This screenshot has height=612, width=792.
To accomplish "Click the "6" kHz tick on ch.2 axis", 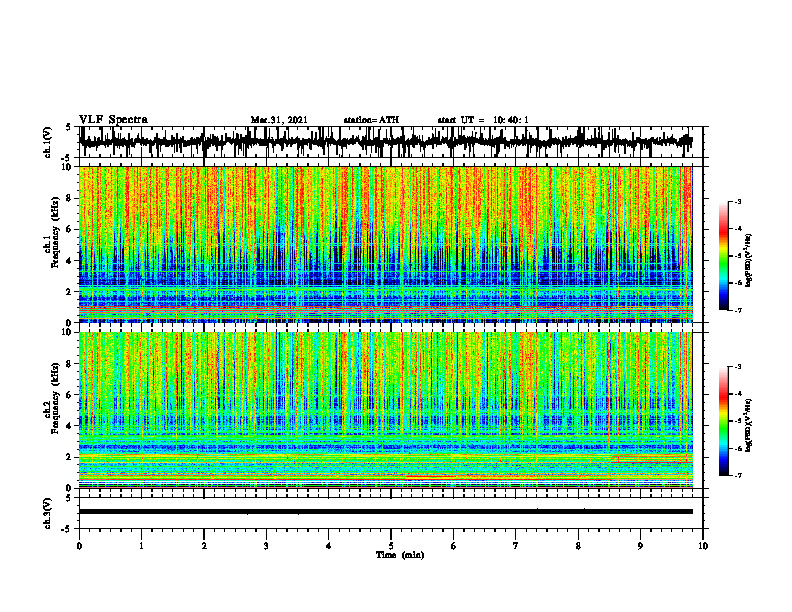I will point(69,395).
